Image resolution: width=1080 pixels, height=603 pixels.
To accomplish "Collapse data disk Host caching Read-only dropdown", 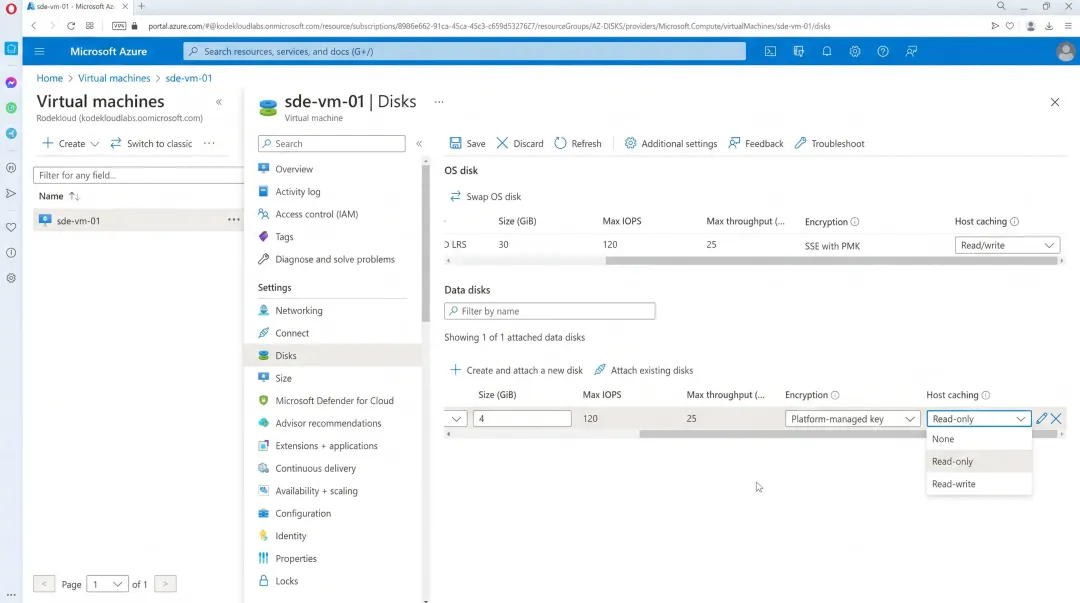I will click(978, 418).
